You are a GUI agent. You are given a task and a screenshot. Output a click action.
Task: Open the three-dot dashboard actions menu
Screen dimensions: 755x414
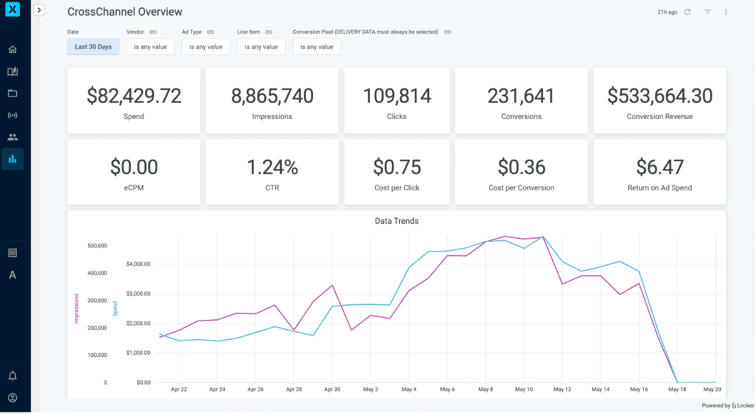click(x=726, y=12)
